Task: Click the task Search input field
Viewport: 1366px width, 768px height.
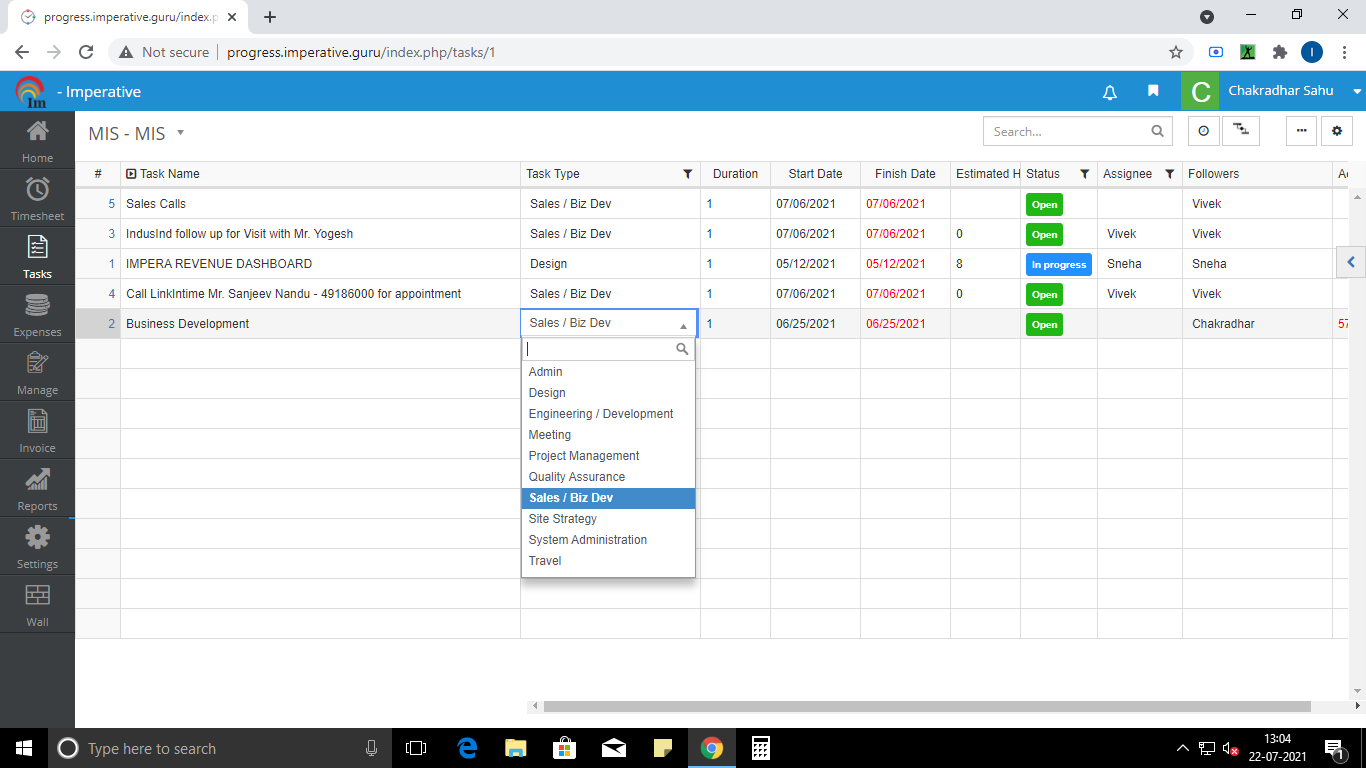Action: 1066,131
